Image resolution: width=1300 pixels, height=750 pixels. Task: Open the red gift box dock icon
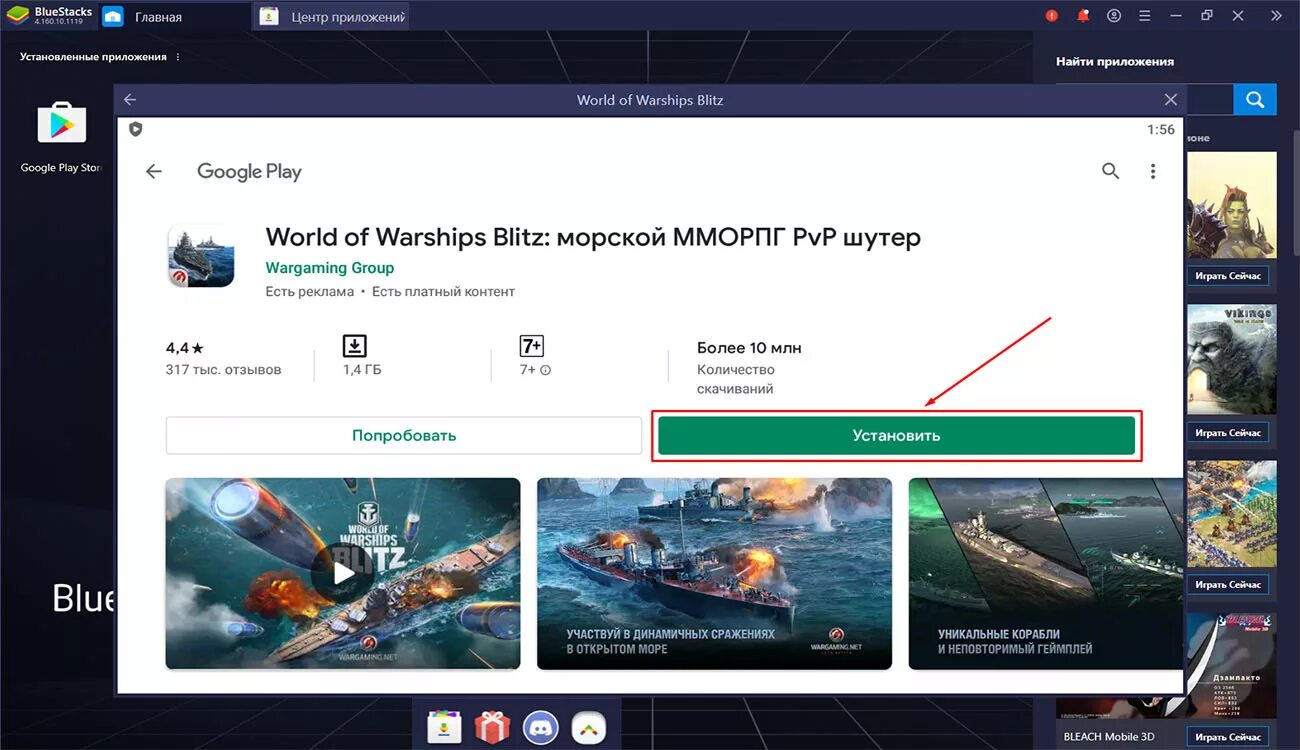492,727
